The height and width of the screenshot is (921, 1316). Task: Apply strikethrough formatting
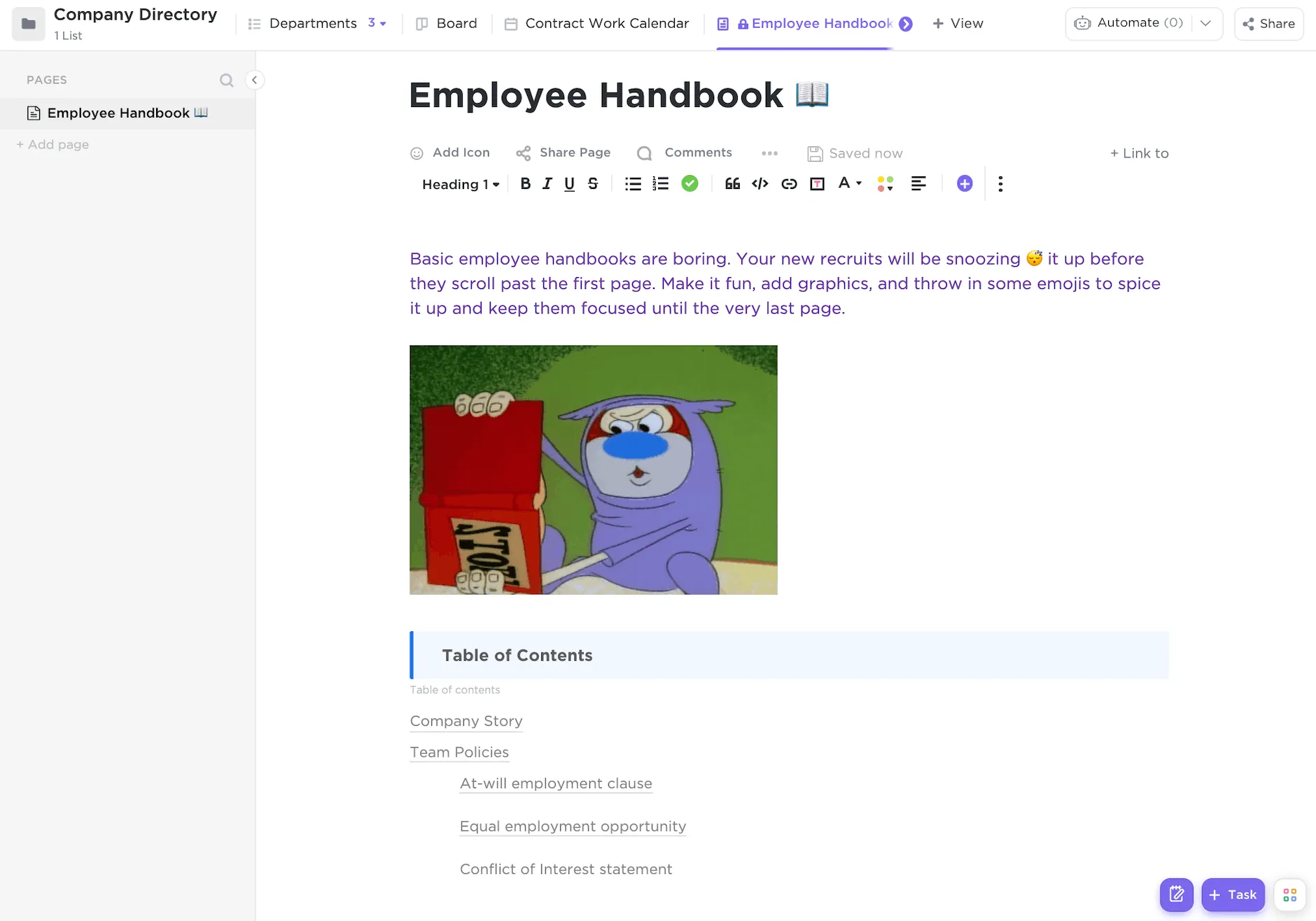tap(593, 184)
